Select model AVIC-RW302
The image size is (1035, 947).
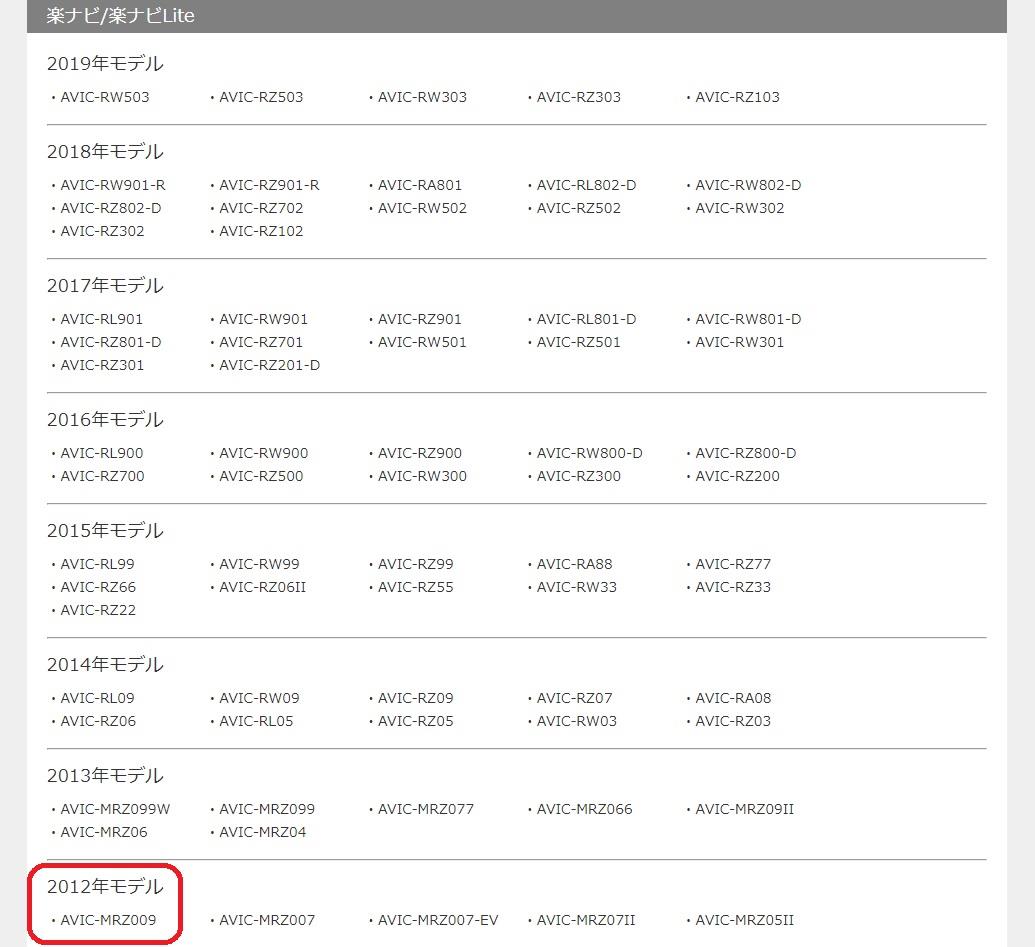[740, 208]
